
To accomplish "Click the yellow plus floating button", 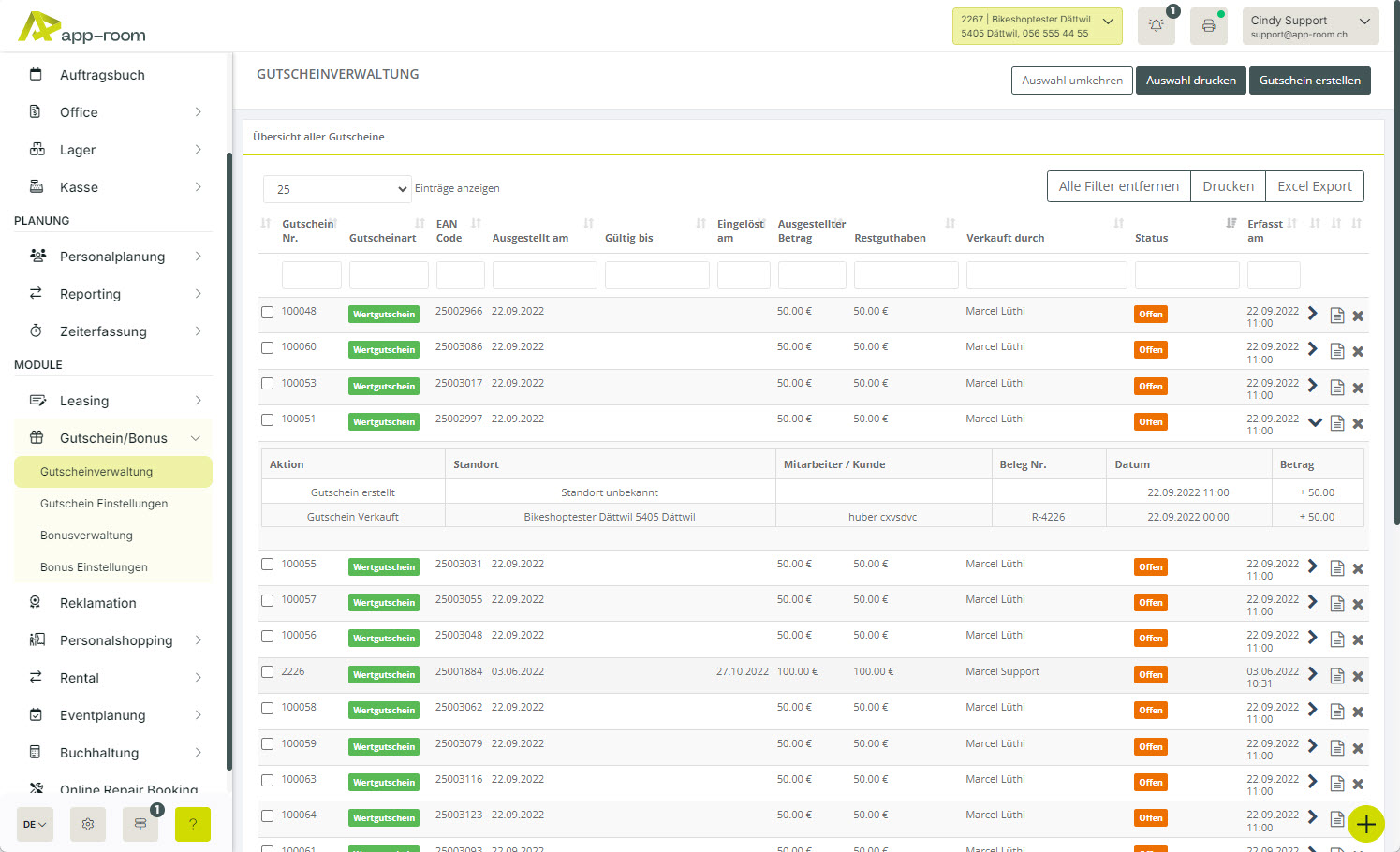I will pos(1366,824).
